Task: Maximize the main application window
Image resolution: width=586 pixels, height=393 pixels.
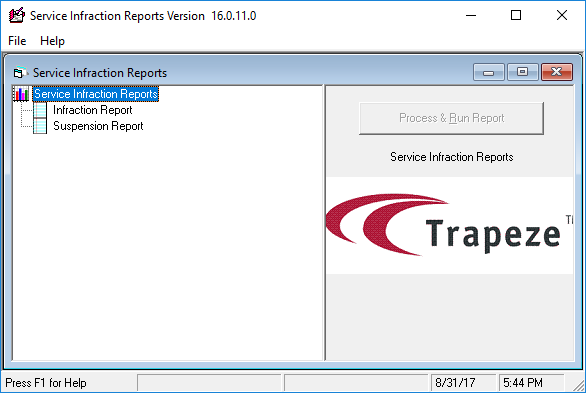Action: [516, 16]
